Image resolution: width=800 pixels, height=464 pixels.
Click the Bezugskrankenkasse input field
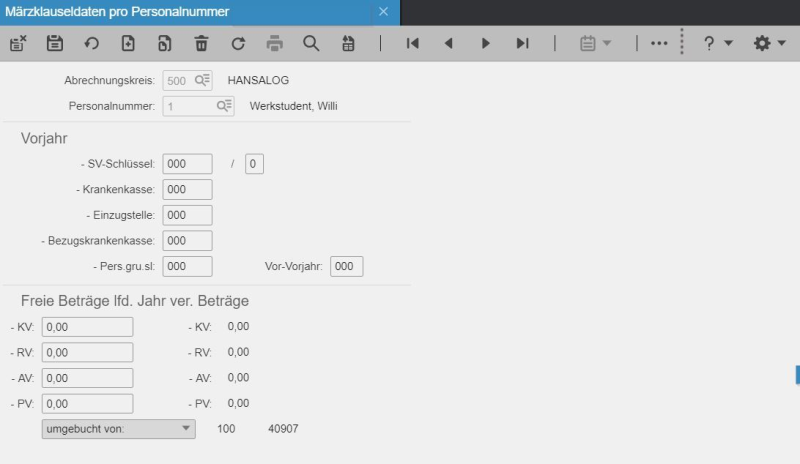pyautogui.click(x=187, y=240)
